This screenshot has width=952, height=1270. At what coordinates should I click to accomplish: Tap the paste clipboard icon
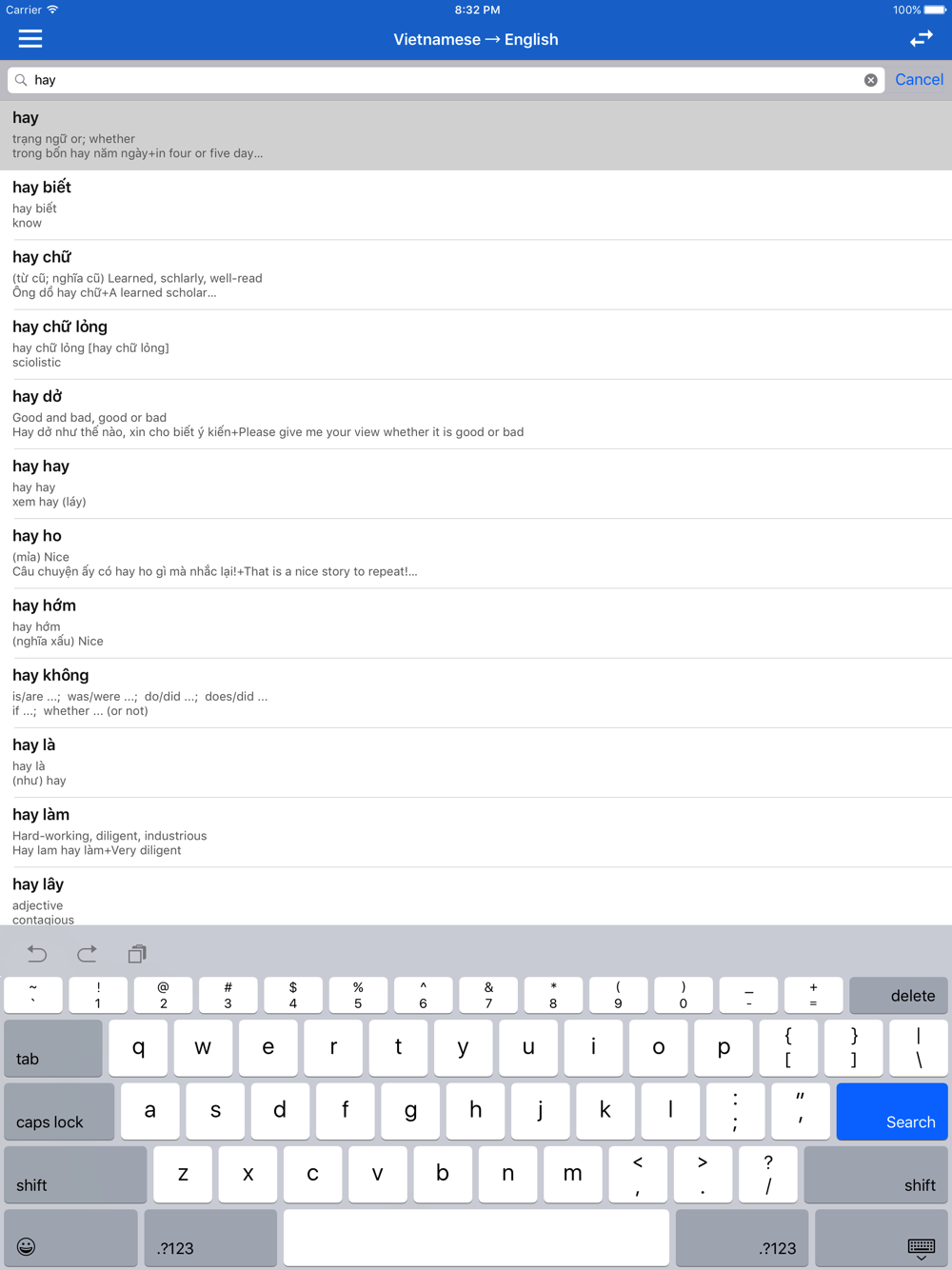137,953
